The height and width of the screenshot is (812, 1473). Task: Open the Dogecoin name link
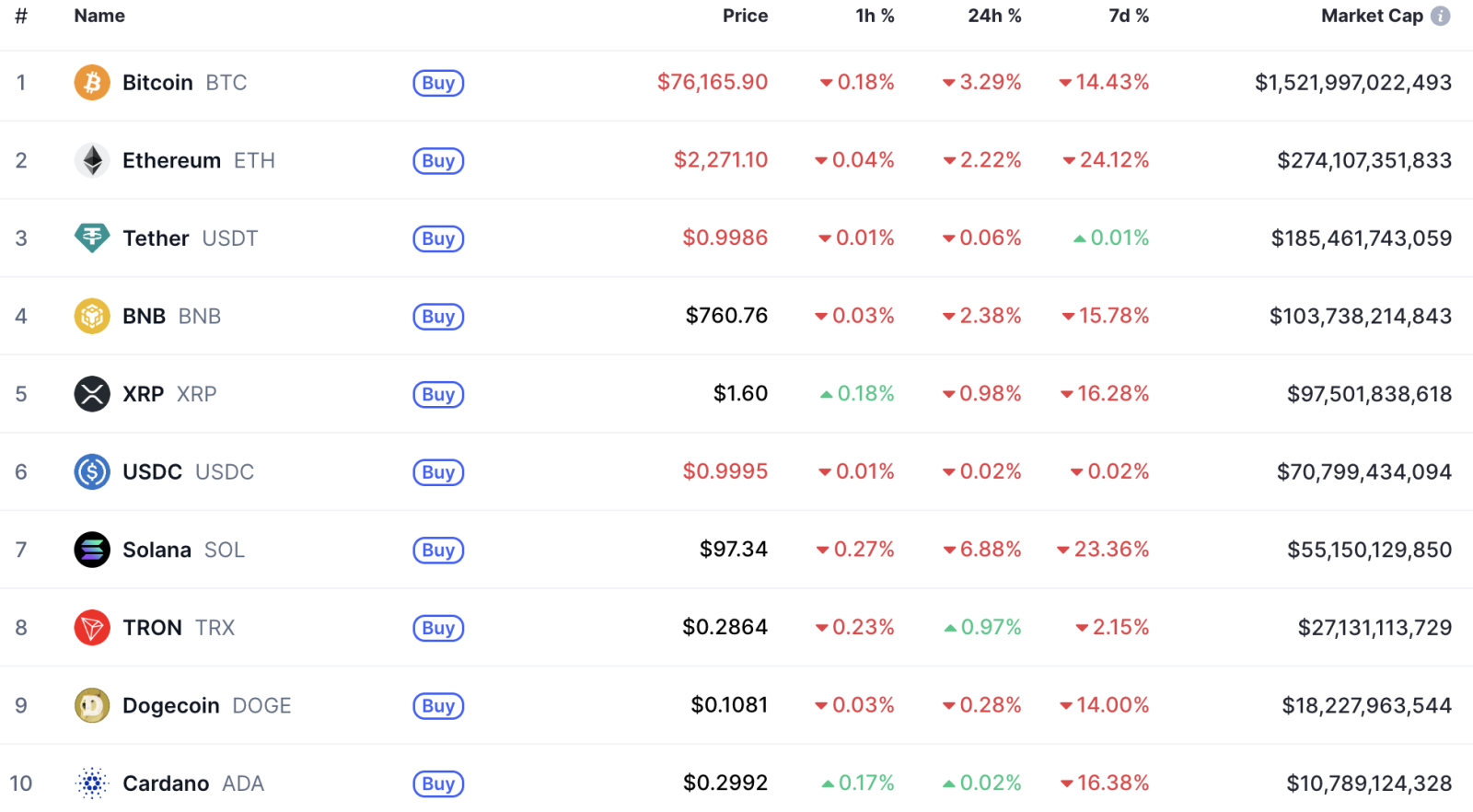tap(171, 706)
